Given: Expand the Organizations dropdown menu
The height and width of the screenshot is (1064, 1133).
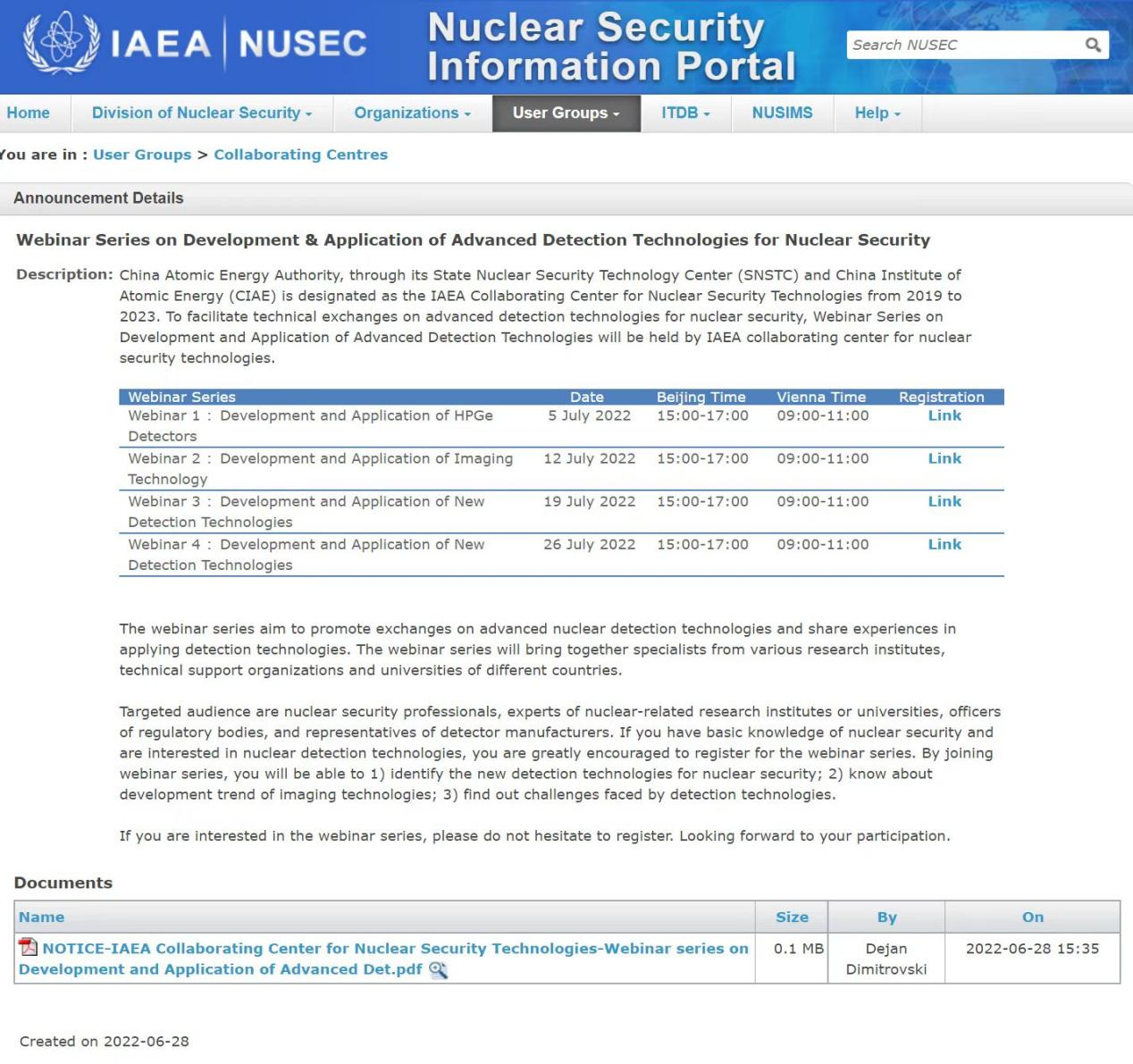Looking at the screenshot, I should (x=412, y=113).
